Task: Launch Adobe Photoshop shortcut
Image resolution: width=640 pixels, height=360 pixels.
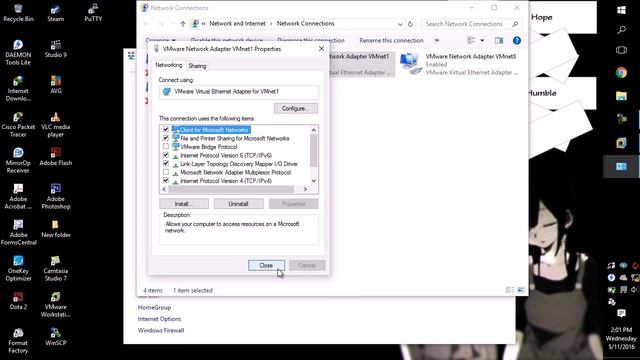Action: pos(56,196)
